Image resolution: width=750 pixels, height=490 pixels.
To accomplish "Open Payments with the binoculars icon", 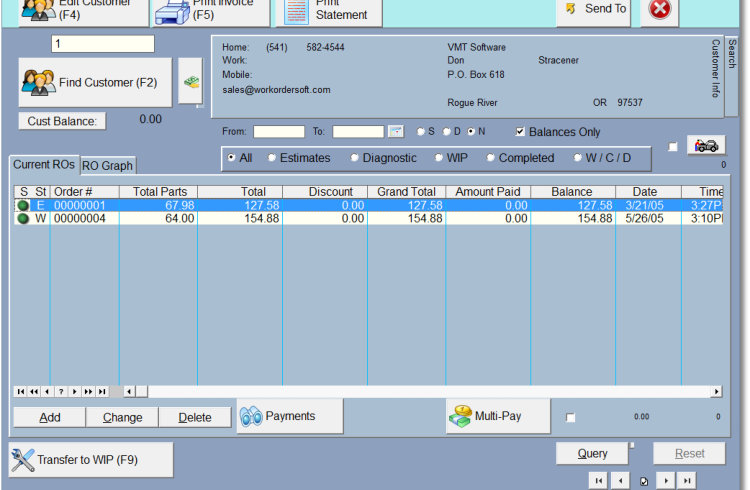I will coord(251,416).
